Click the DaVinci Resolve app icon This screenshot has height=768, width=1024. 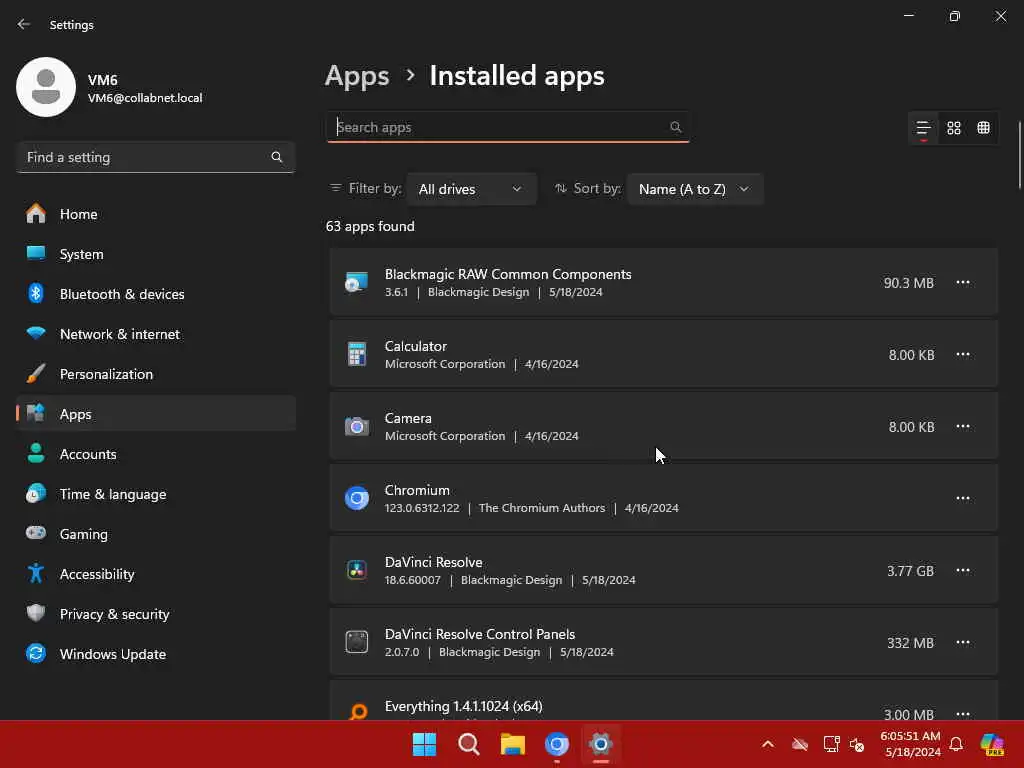(x=357, y=570)
